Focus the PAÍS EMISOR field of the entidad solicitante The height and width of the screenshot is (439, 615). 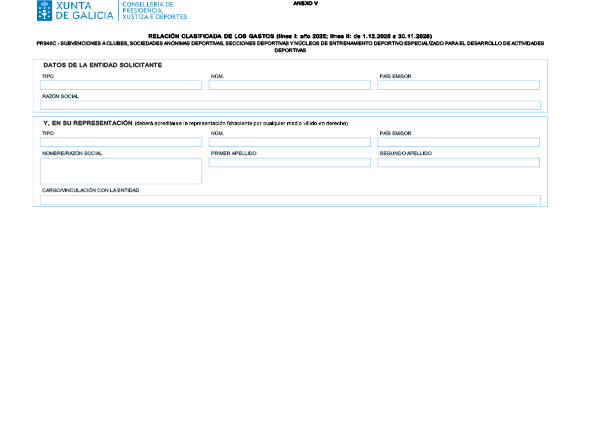coord(459,85)
